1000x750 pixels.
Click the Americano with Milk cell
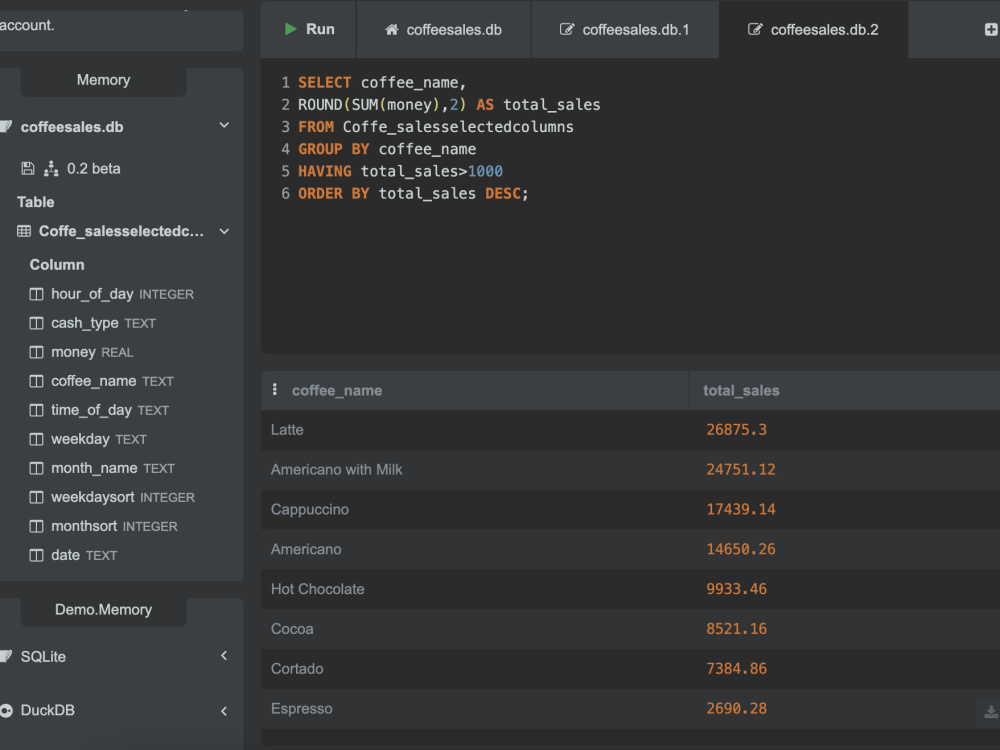pyautogui.click(x=337, y=469)
